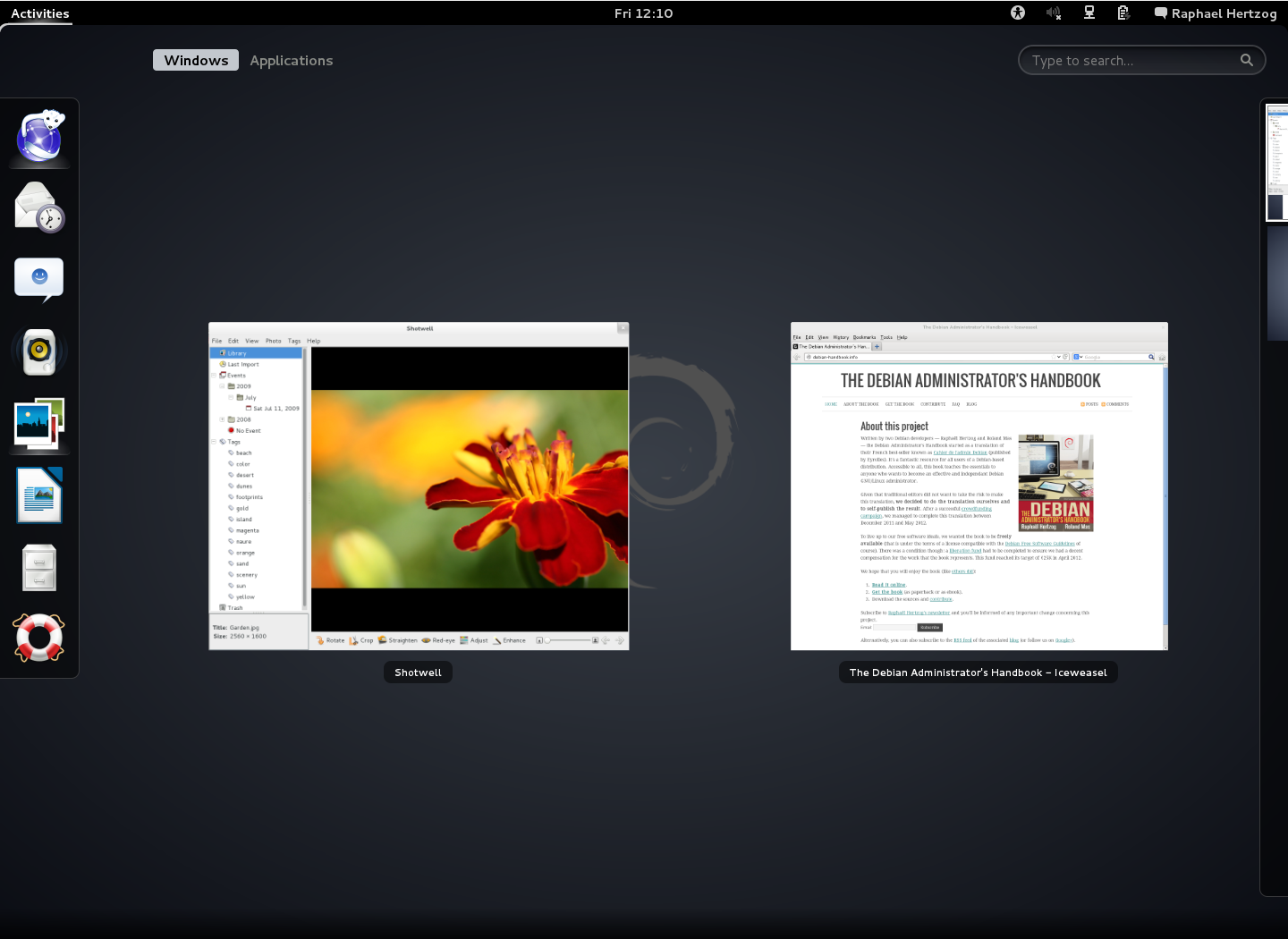Image resolution: width=1288 pixels, height=939 pixels.
Task: Click the battery status icon in top bar
Action: [x=1123, y=13]
